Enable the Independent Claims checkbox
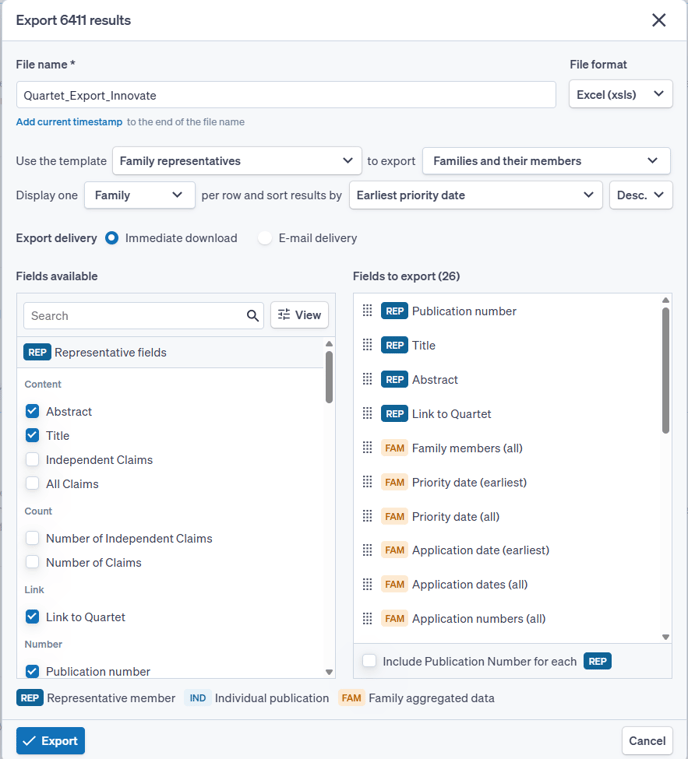Image resolution: width=688 pixels, height=759 pixels. pos(33,460)
